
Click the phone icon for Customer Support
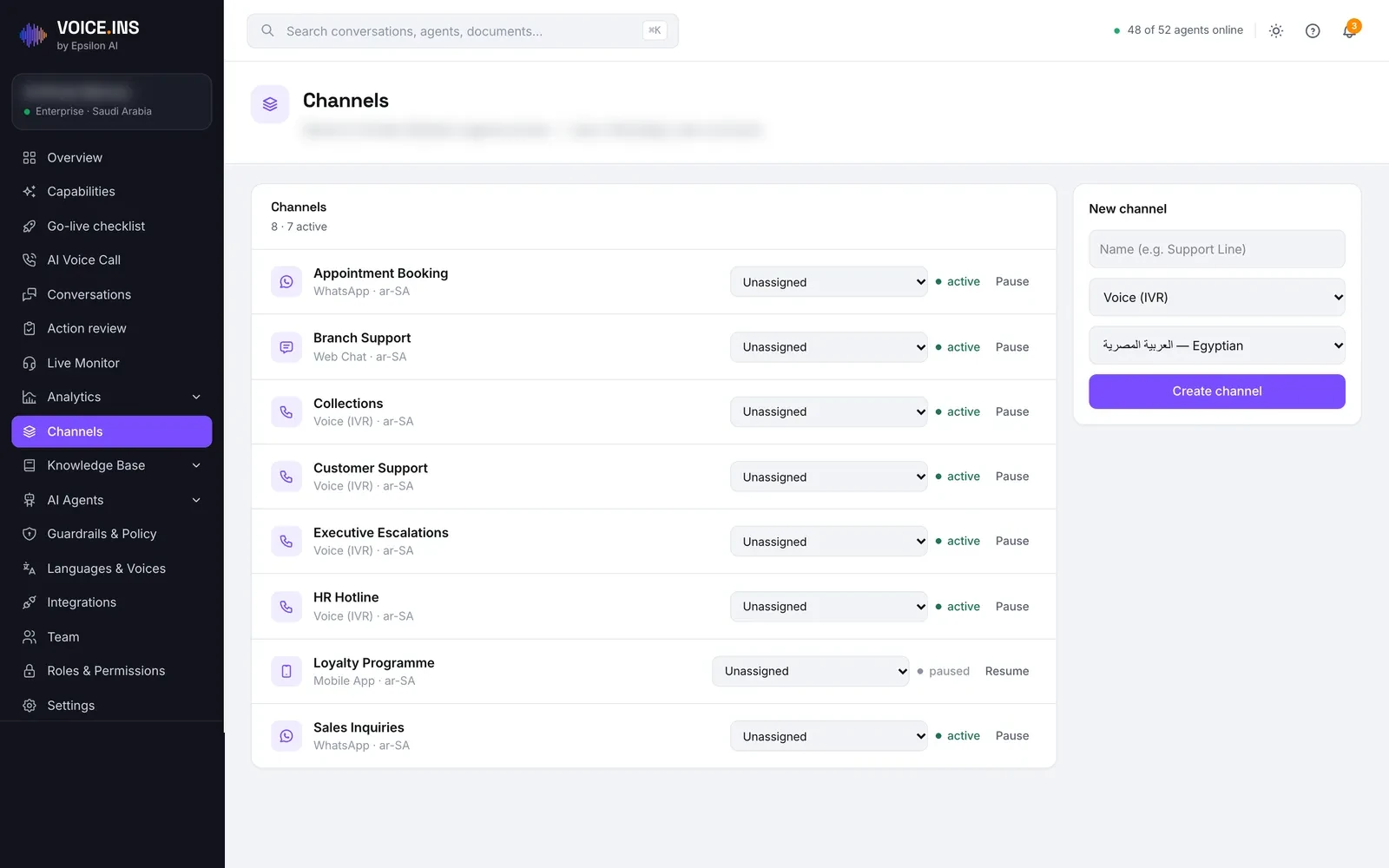pyautogui.click(x=286, y=477)
